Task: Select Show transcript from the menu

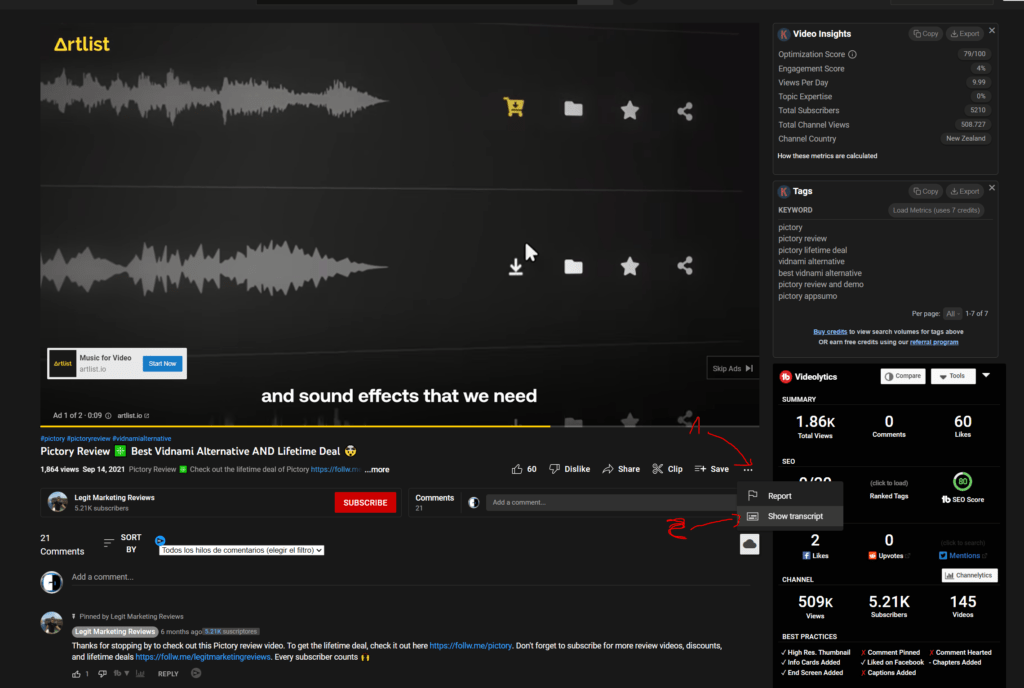Action: pyautogui.click(x=790, y=516)
